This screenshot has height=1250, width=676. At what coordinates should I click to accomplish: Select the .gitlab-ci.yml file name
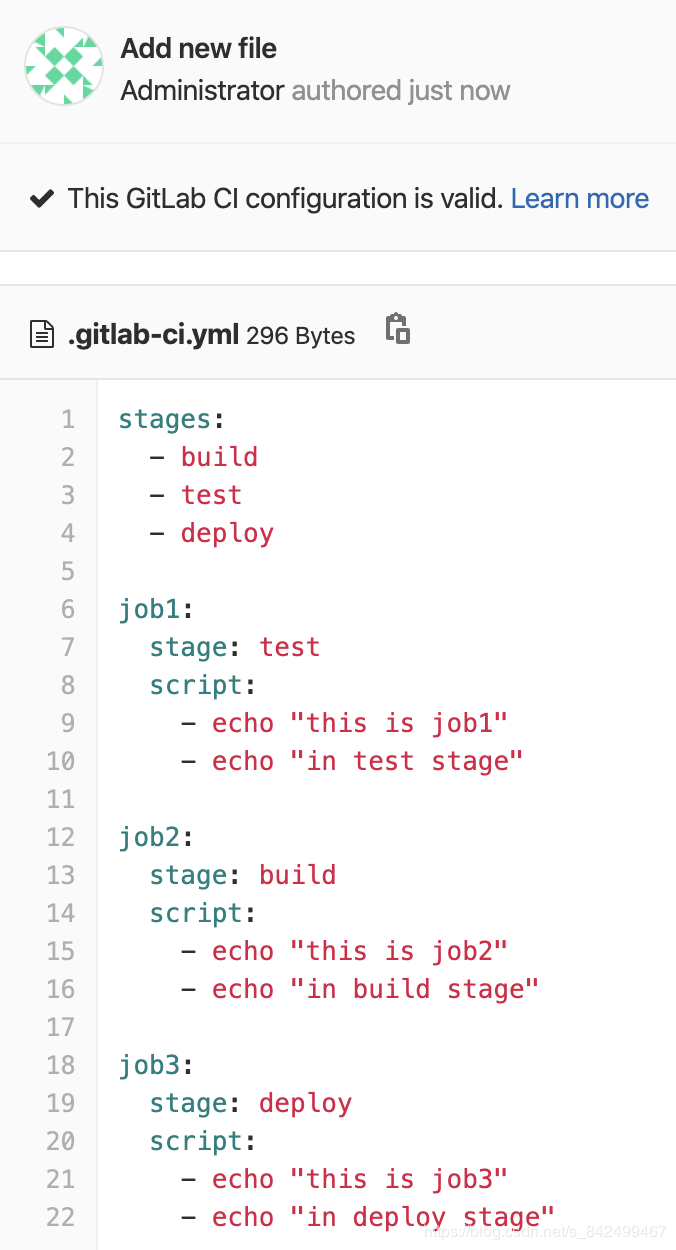click(x=153, y=335)
